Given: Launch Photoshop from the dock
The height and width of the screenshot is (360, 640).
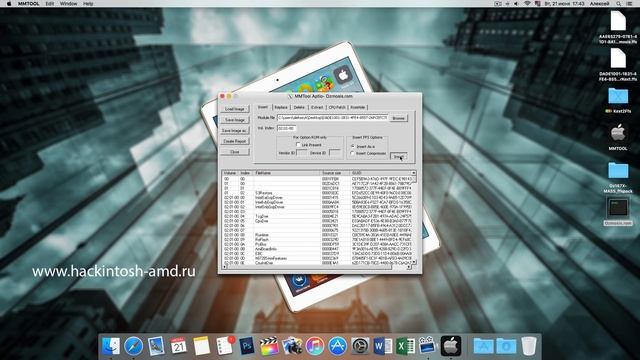Looking at the screenshot, I should point(247,346).
